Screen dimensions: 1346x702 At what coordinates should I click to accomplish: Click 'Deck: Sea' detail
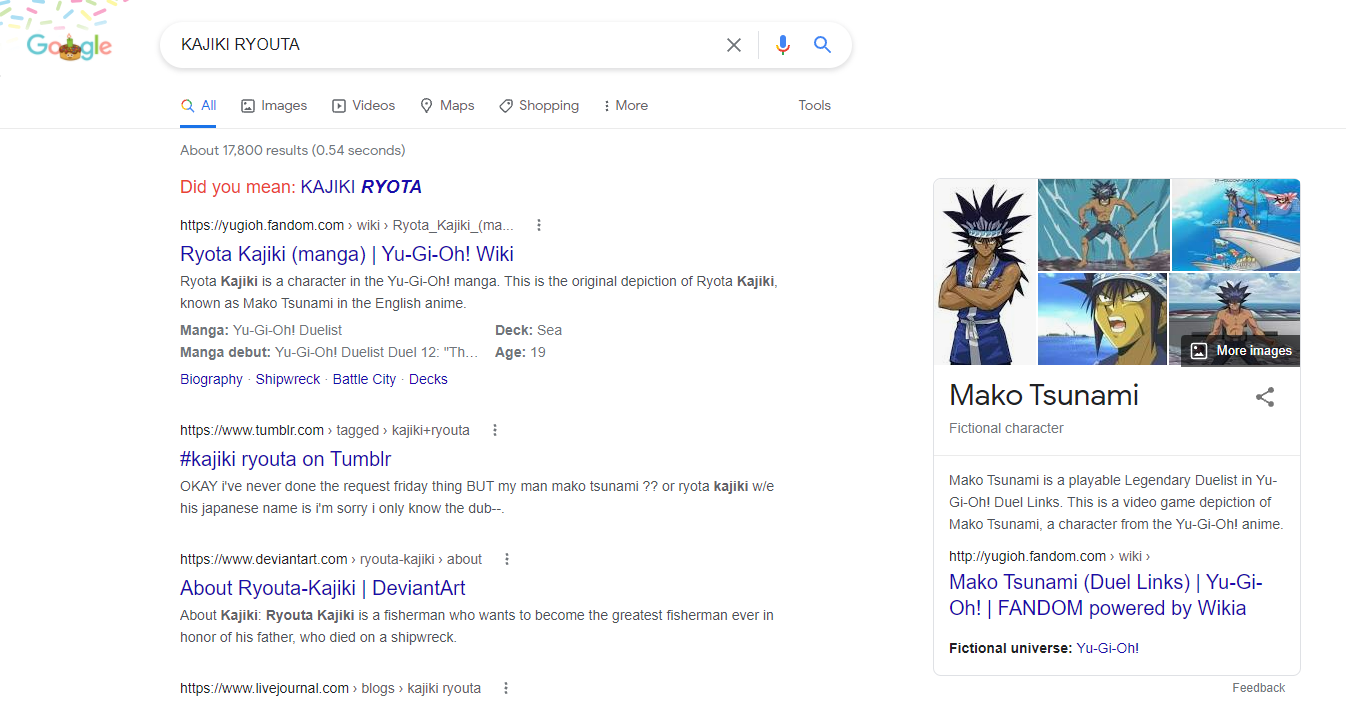coord(528,330)
